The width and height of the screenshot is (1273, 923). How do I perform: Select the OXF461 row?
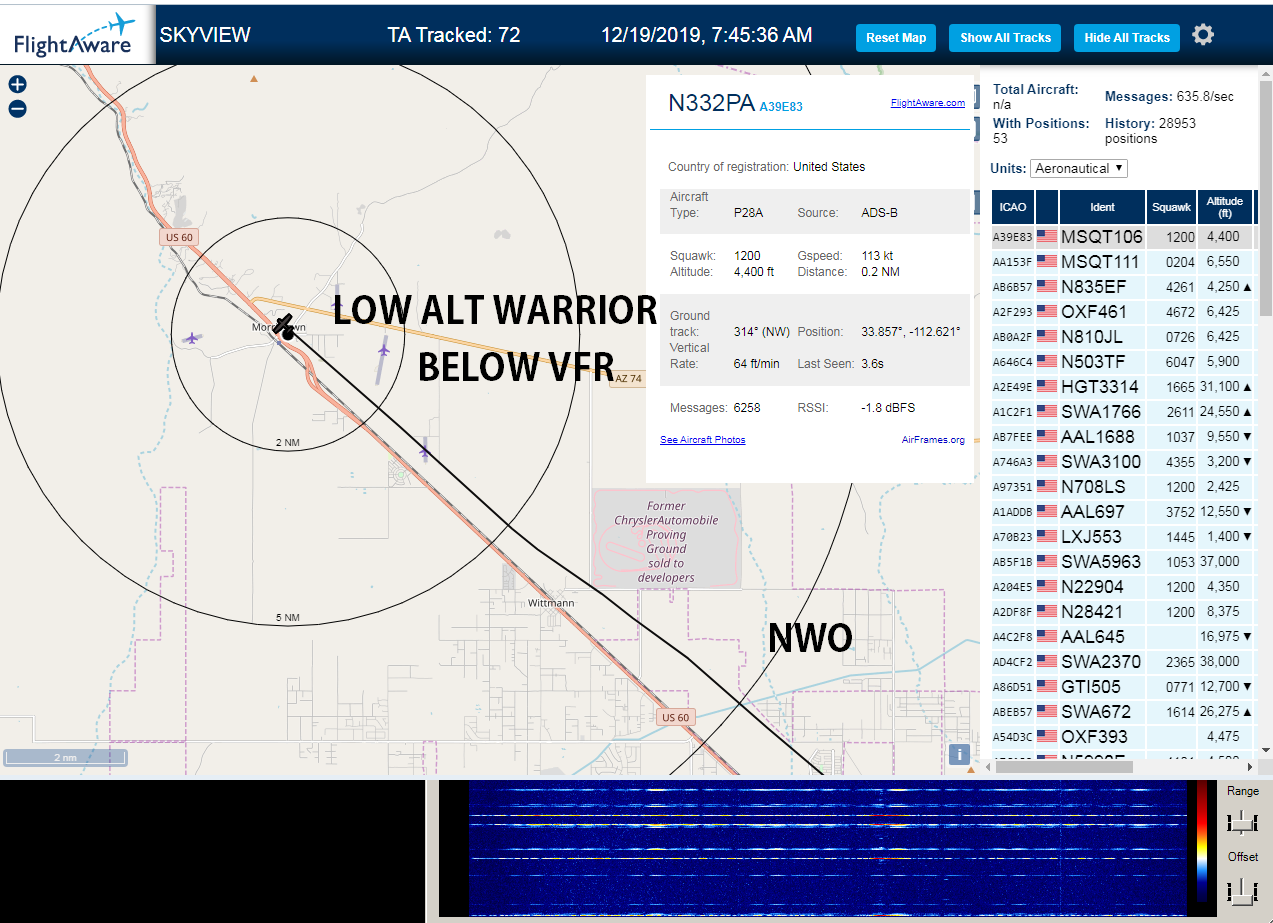1122,312
